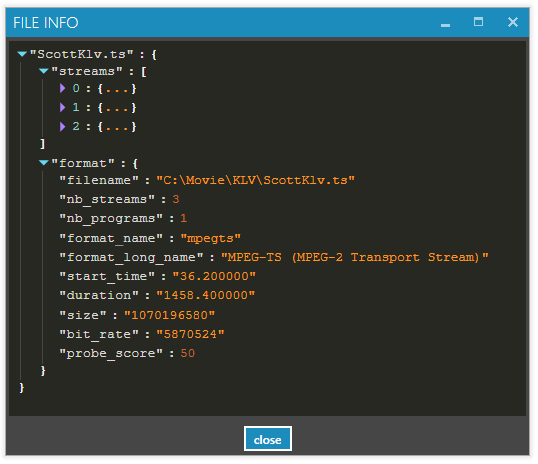Select the "1458.400000" duration value
This screenshot has height=464, width=538.
(x=206, y=295)
